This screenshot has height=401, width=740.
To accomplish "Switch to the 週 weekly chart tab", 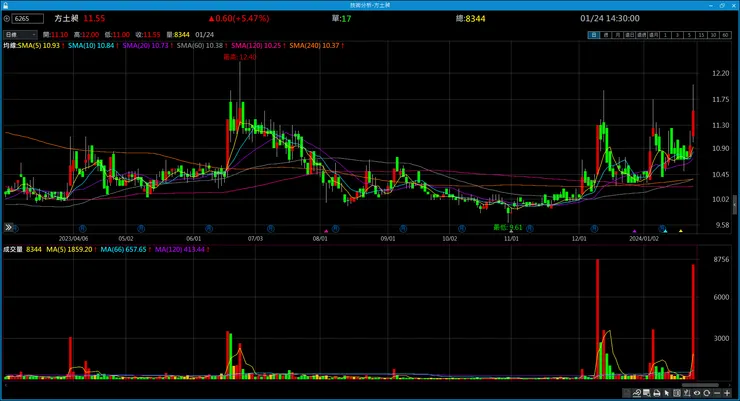I will point(605,35).
